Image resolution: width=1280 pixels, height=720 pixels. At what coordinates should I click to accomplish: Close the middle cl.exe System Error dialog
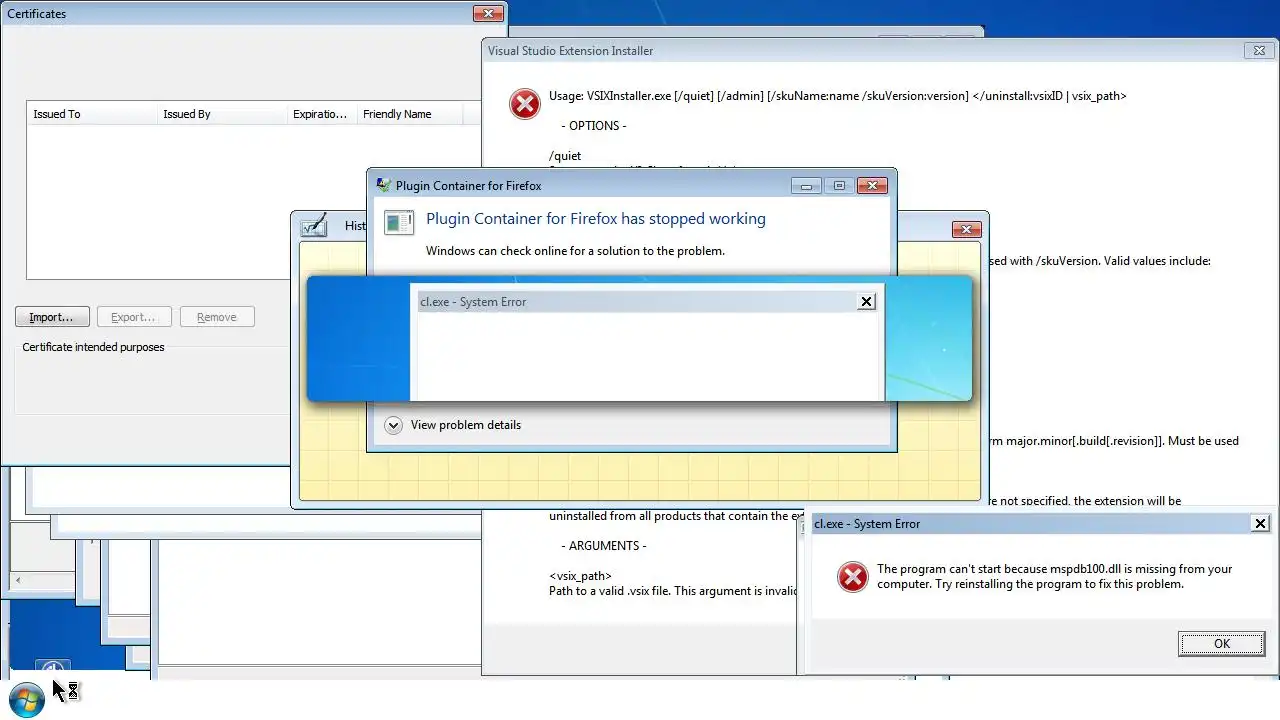[867, 301]
